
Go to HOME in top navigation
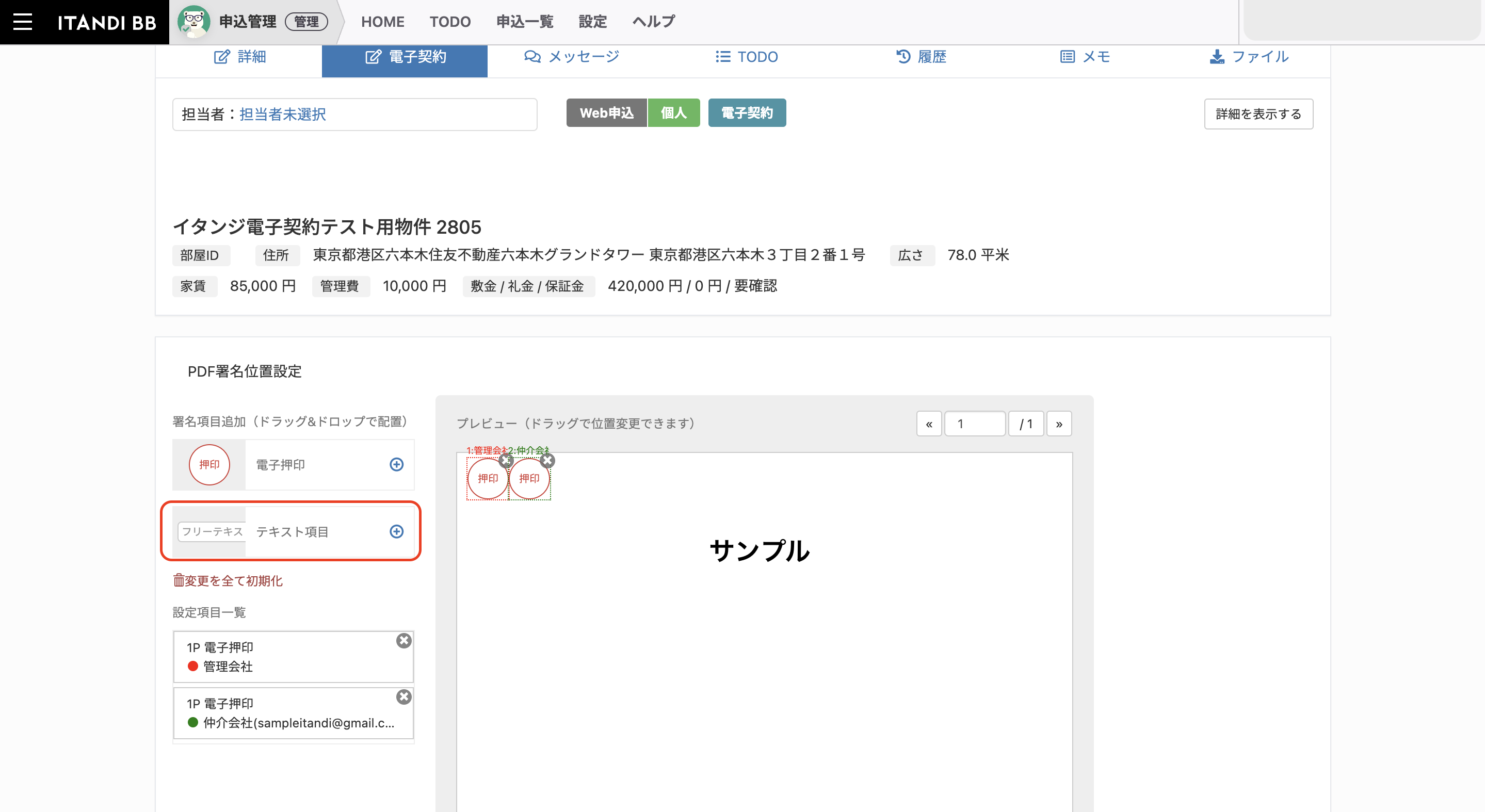coord(382,22)
